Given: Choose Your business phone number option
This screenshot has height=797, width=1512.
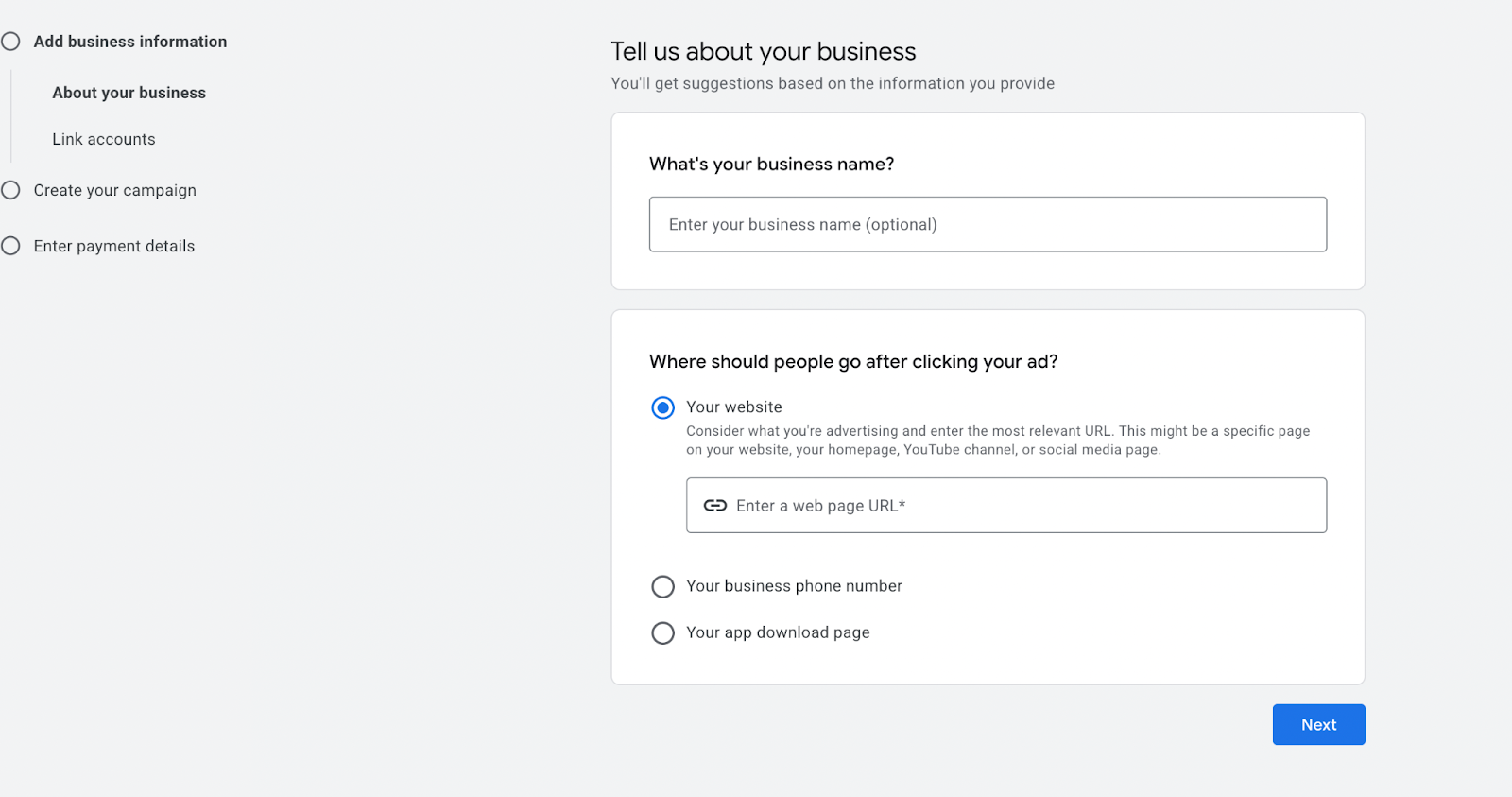Looking at the screenshot, I should (x=662, y=586).
